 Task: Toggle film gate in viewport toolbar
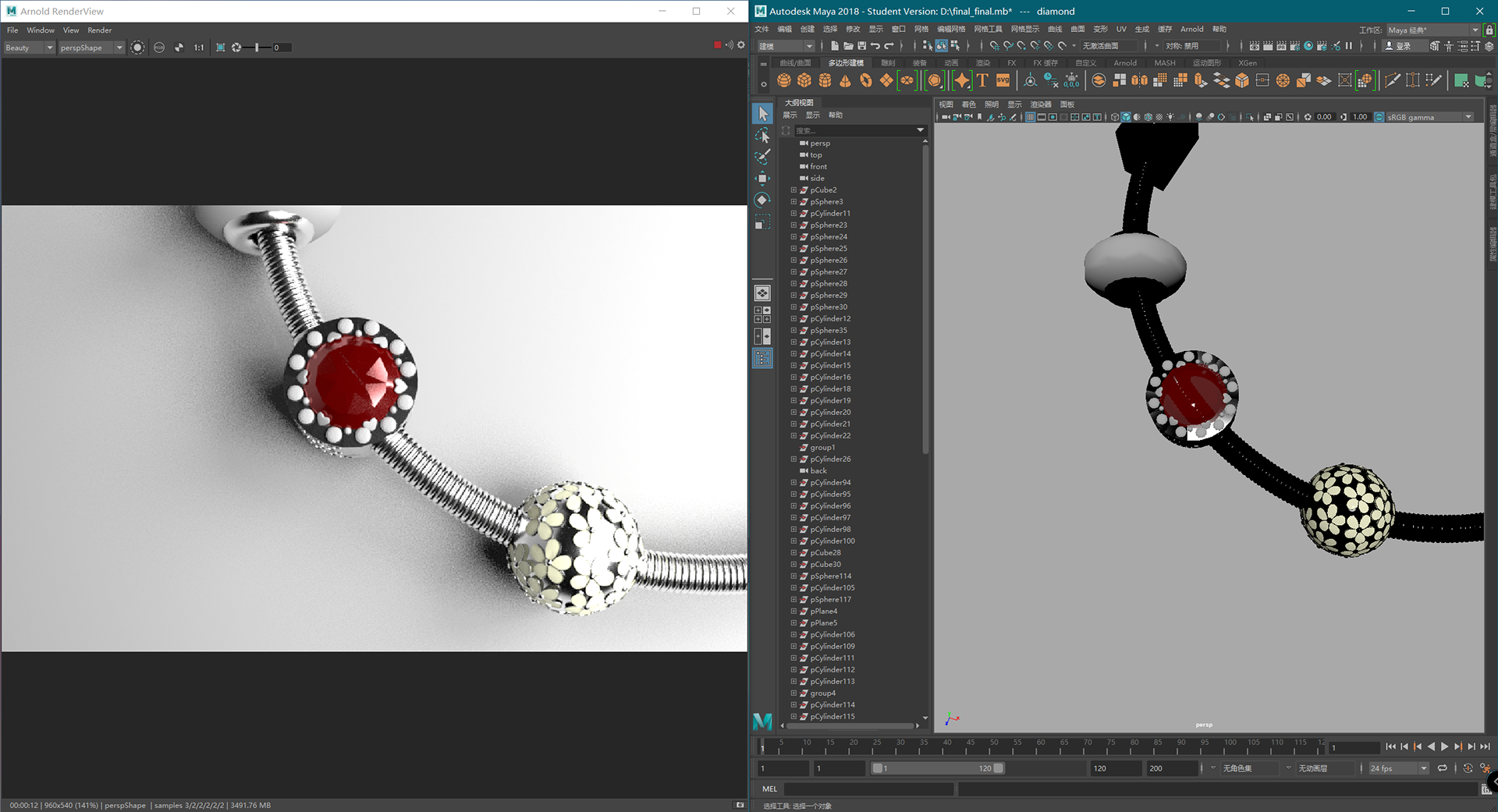click(x=1042, y=117)
